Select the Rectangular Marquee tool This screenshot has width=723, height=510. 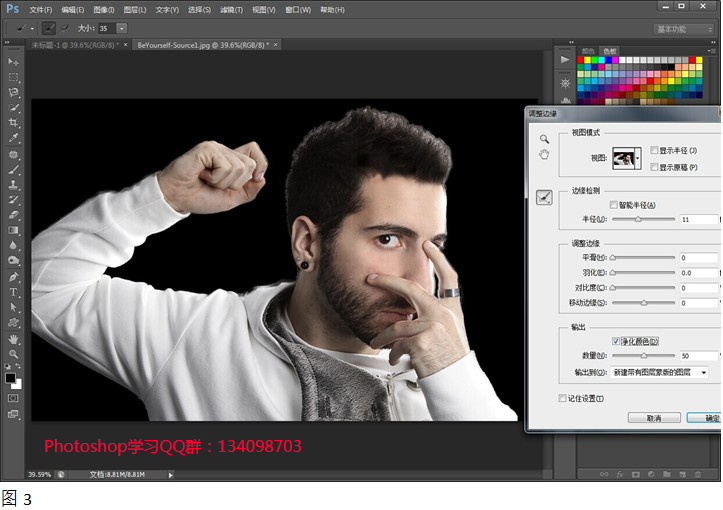click(x=13, y=77)
